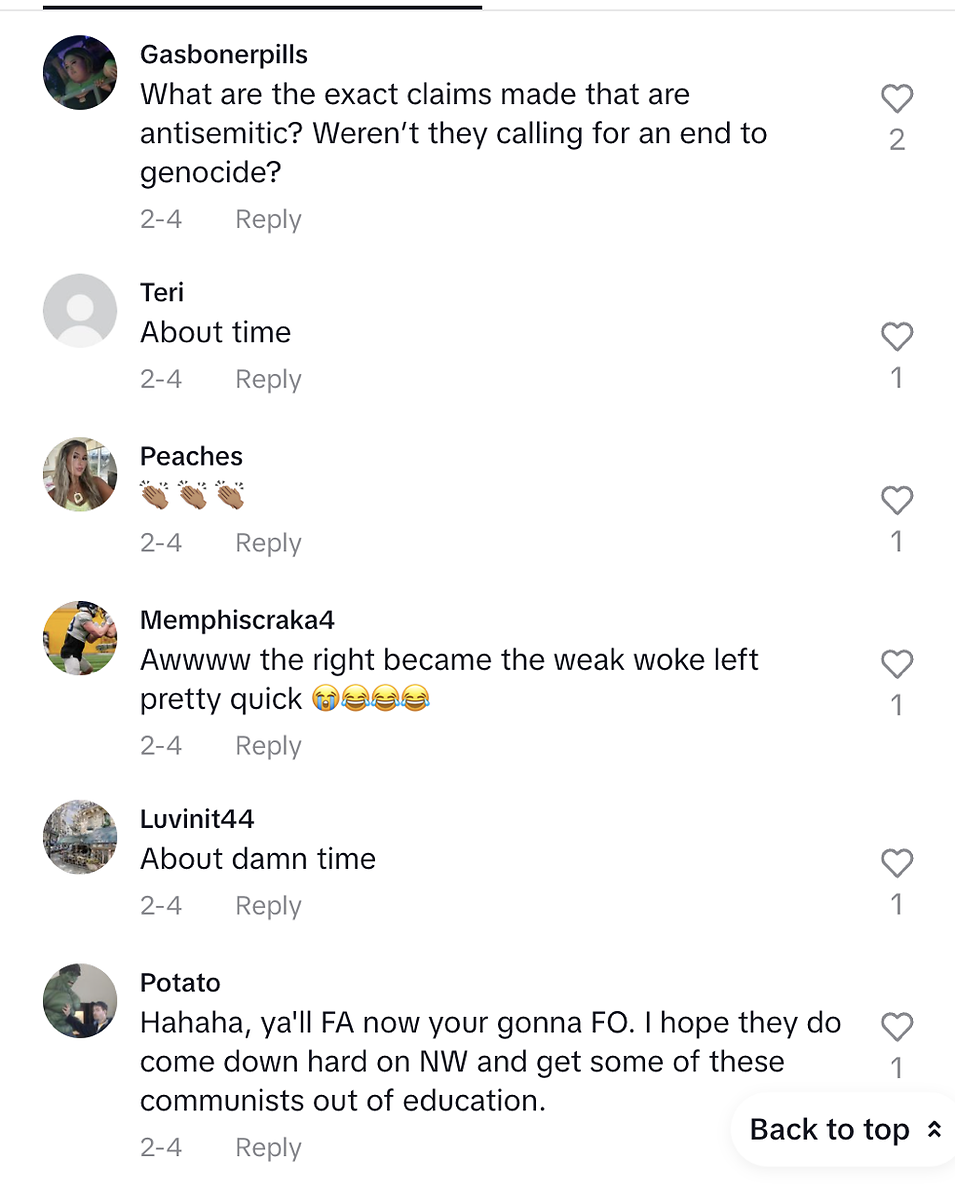Reply to Potato's comment
This screenshot has width=955, height=1200.
click(x=268, y=1148)
